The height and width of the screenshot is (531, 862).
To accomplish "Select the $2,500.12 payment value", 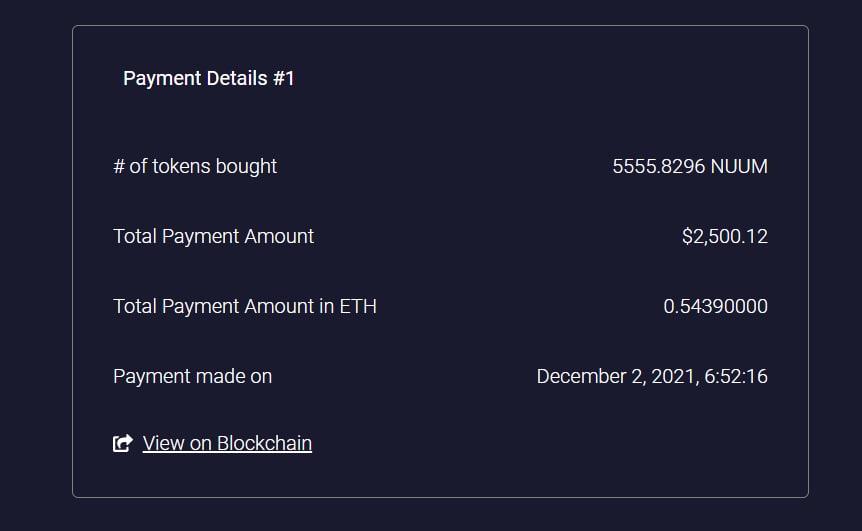I will point(725,236).
